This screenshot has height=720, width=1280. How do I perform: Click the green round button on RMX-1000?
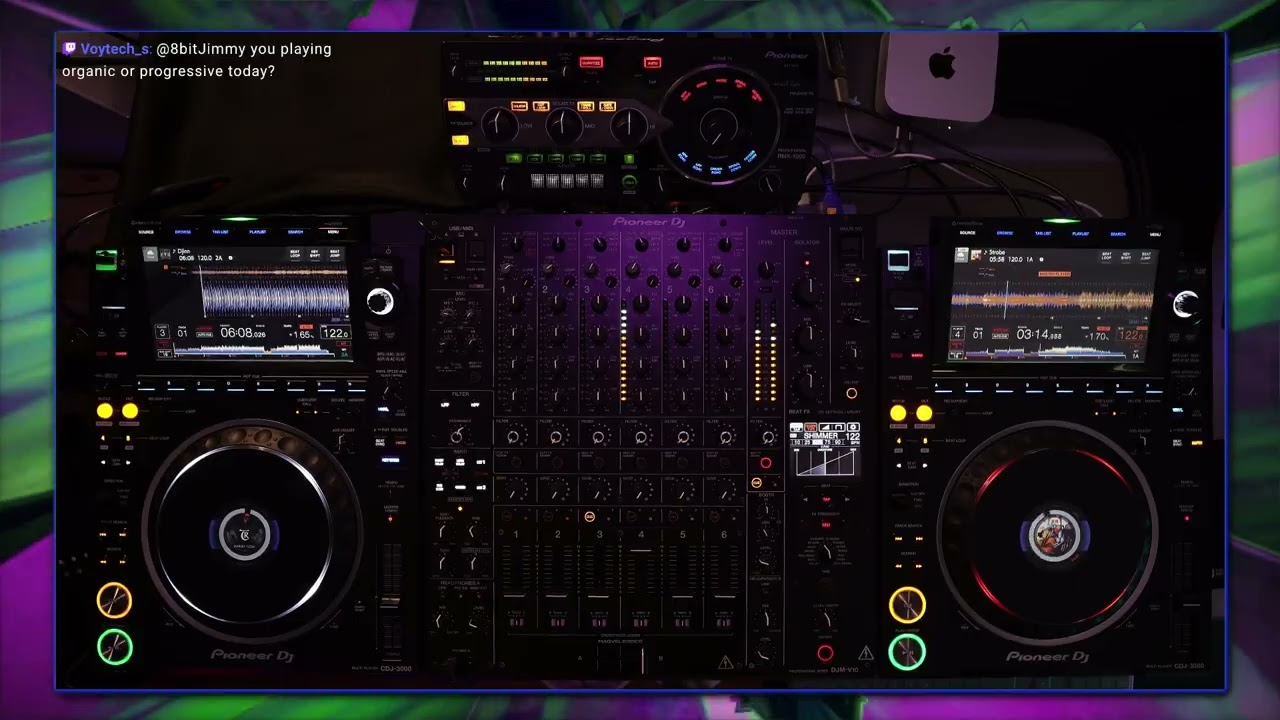629,182
